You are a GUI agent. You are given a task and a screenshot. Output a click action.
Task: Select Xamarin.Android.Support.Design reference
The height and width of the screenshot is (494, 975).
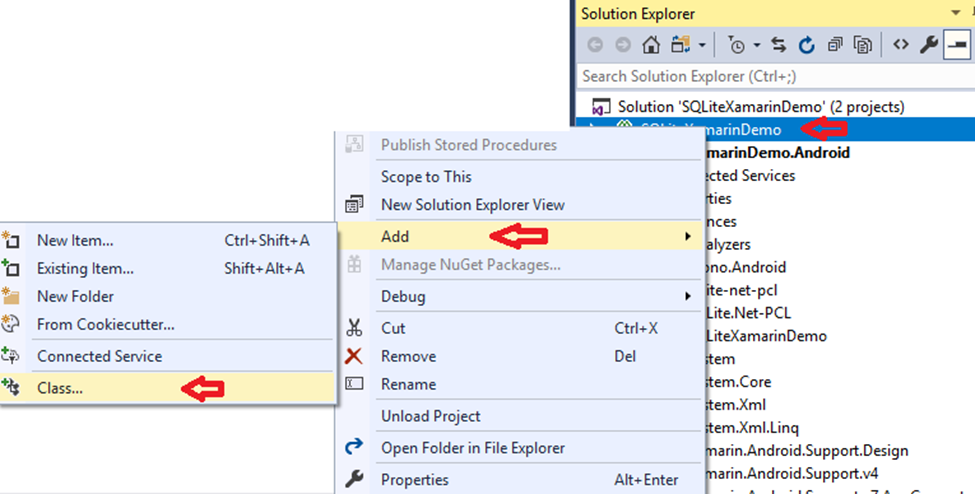pos(807,450)
